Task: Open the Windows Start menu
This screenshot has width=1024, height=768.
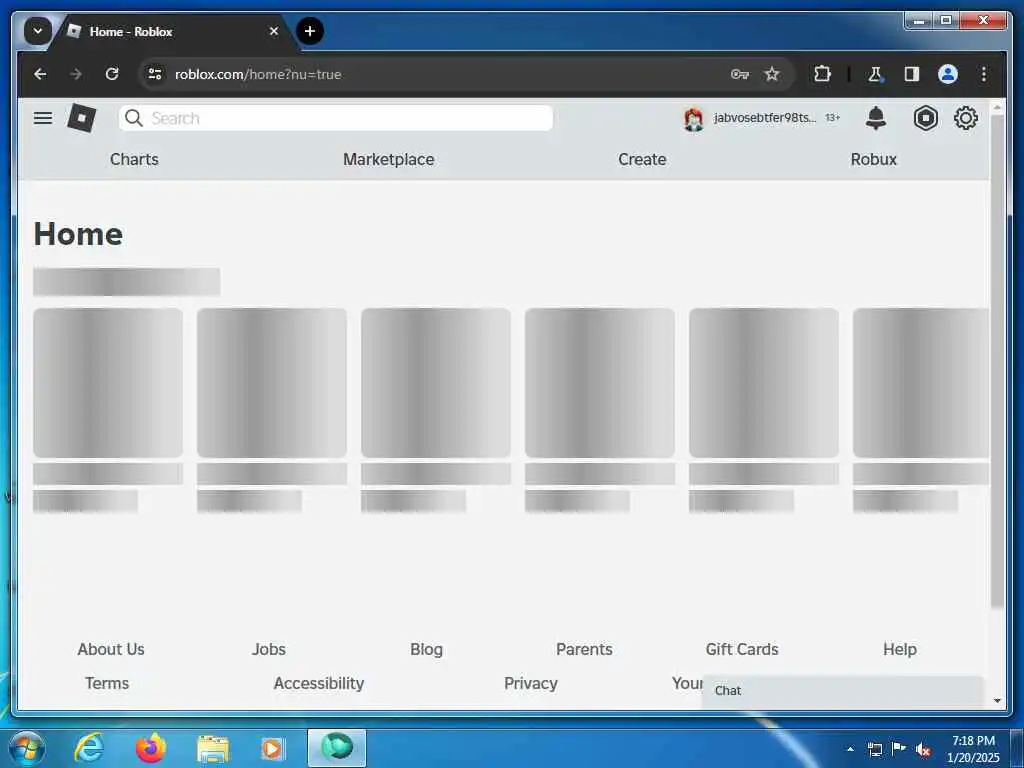Action: 26,748
